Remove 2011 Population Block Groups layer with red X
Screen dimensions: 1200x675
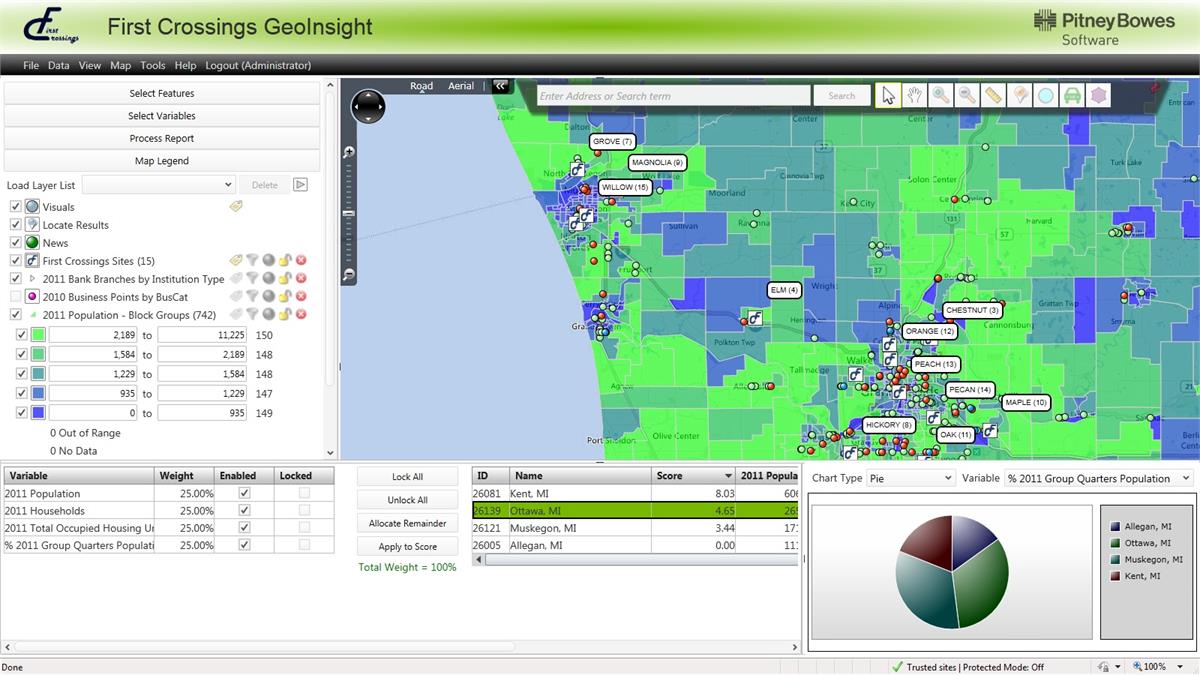301,315
